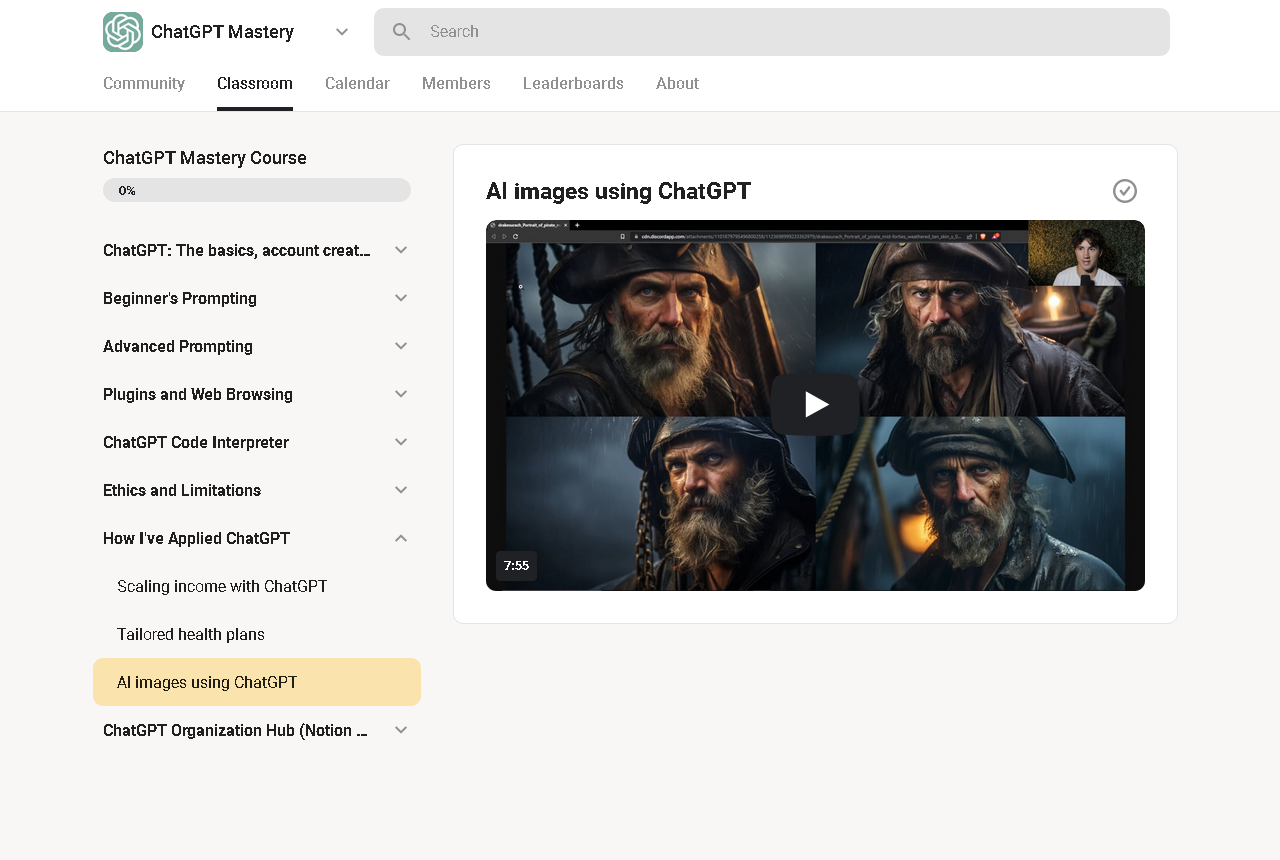Click the Ethics and Limitations section title
Screen dimensions: 1280x860
point(182,490)
